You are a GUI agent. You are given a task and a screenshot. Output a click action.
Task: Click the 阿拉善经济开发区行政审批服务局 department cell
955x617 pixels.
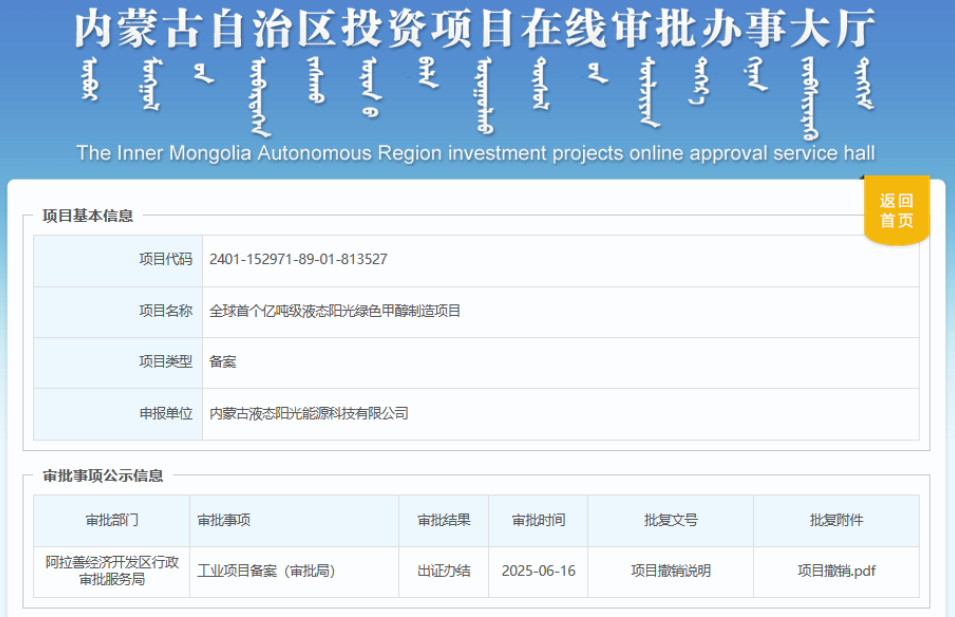(x=112, y=571)
